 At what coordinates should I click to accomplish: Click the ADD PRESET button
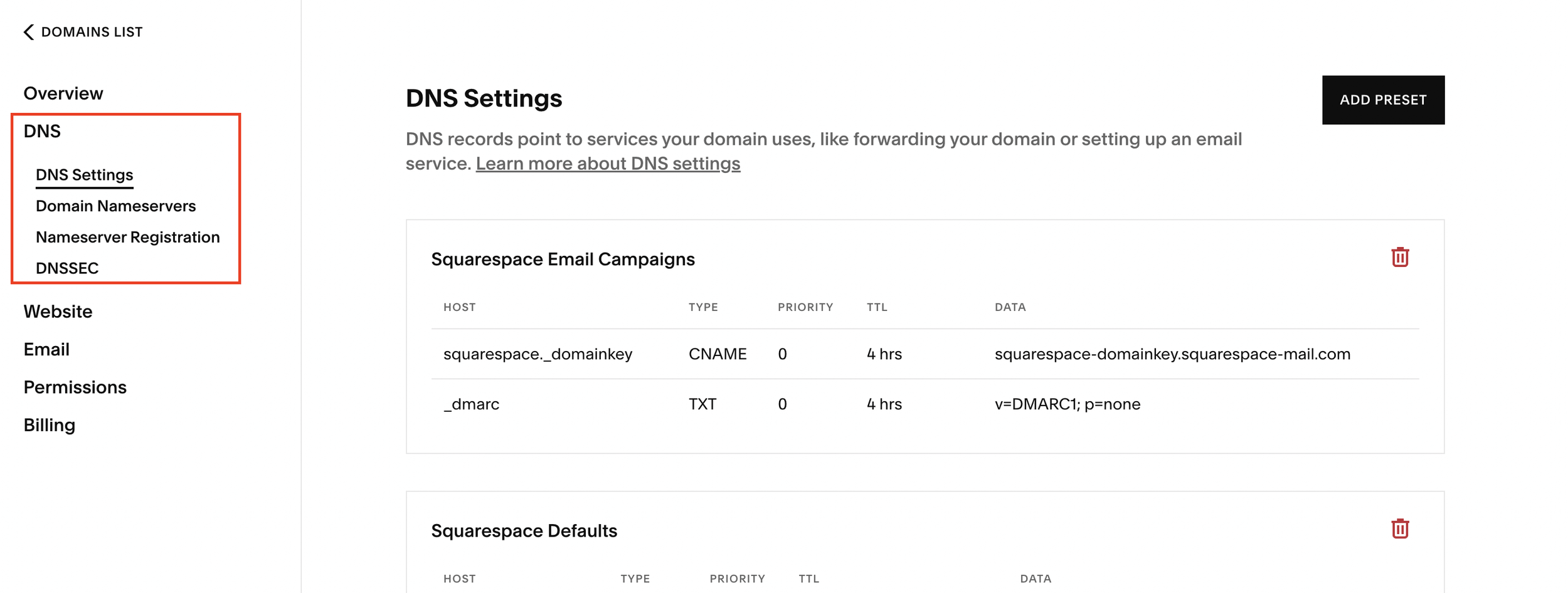tap(1383, 99)
